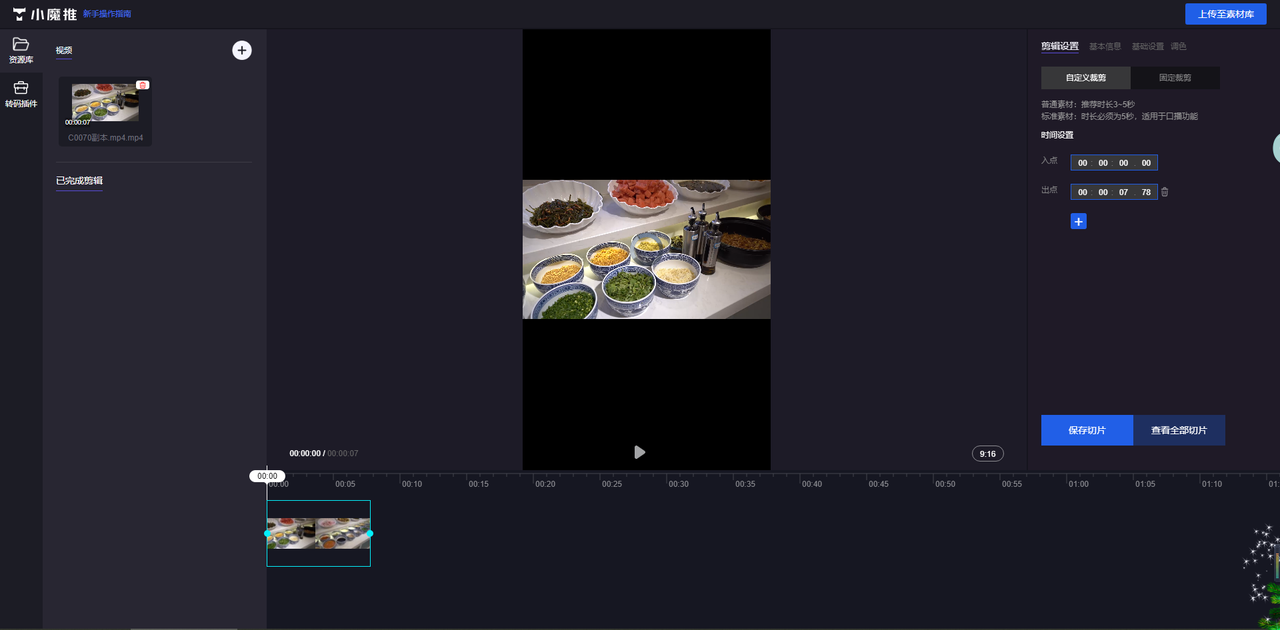Switch to the 调色 color grading tab
Screen dimensions: 1280x630
point(1179,46)
